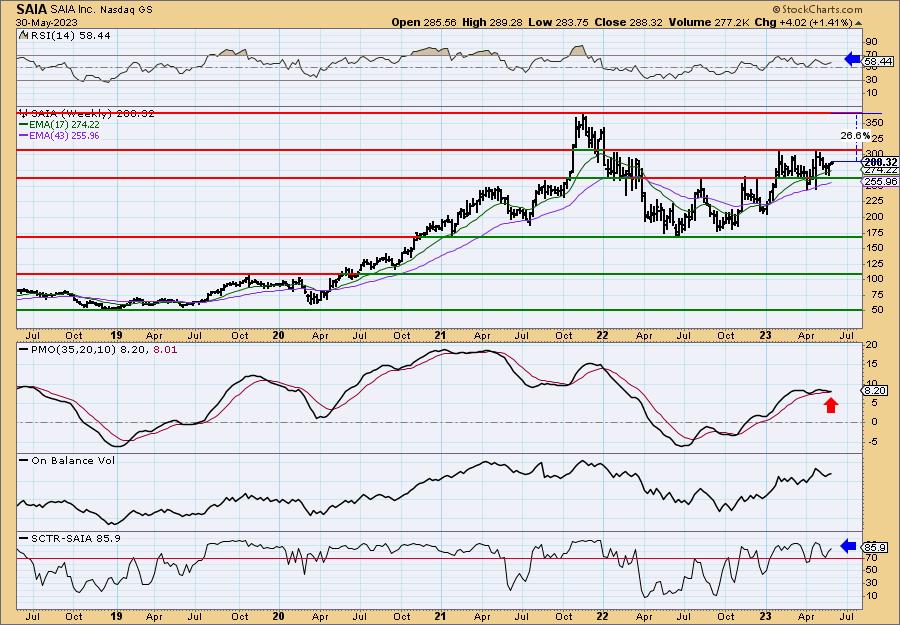
Task: Click the up-triangle icon after the Chg value
Action: (859, 23)
